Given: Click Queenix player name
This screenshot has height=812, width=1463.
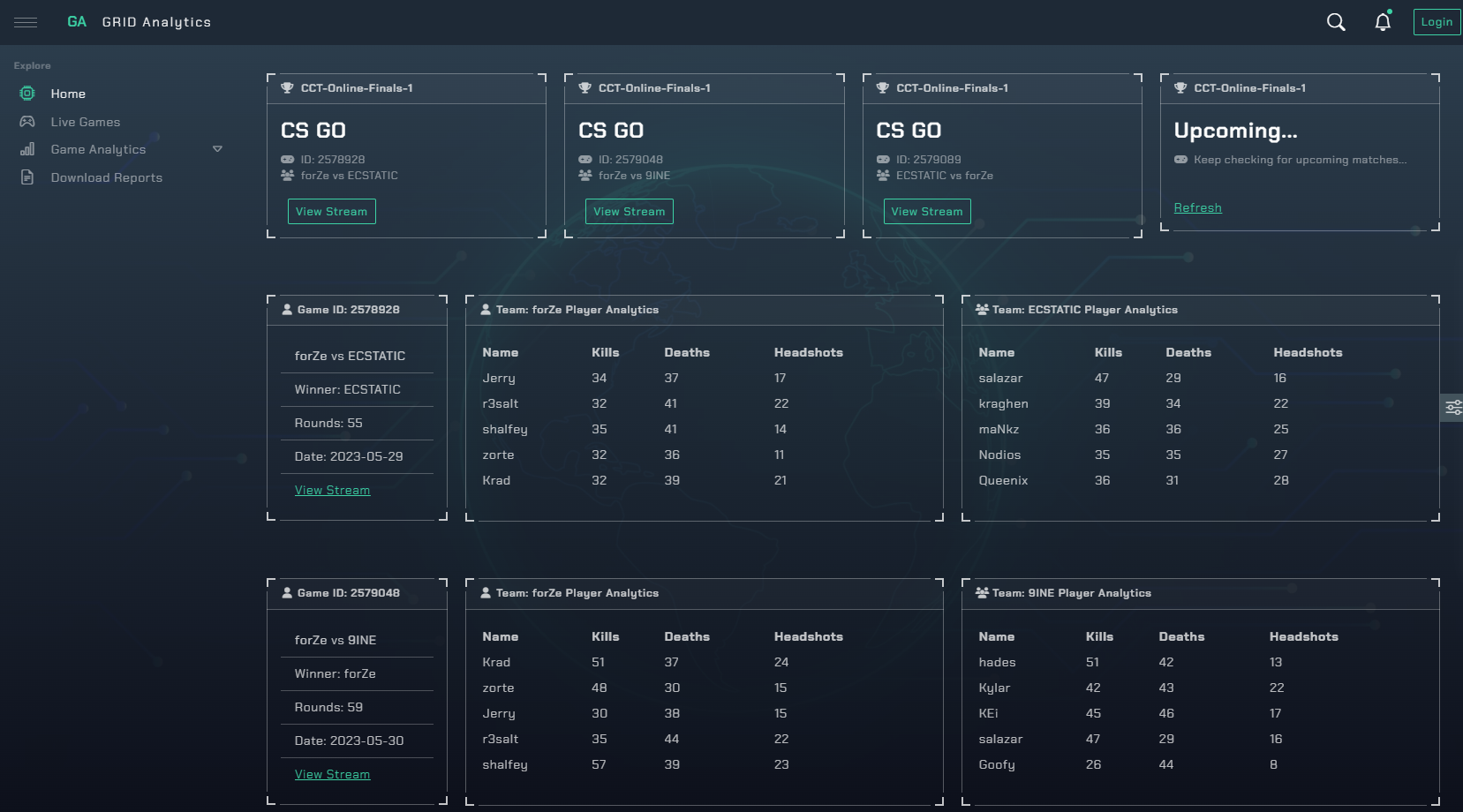Looking at the screenshot, I should click(1003, 480).
